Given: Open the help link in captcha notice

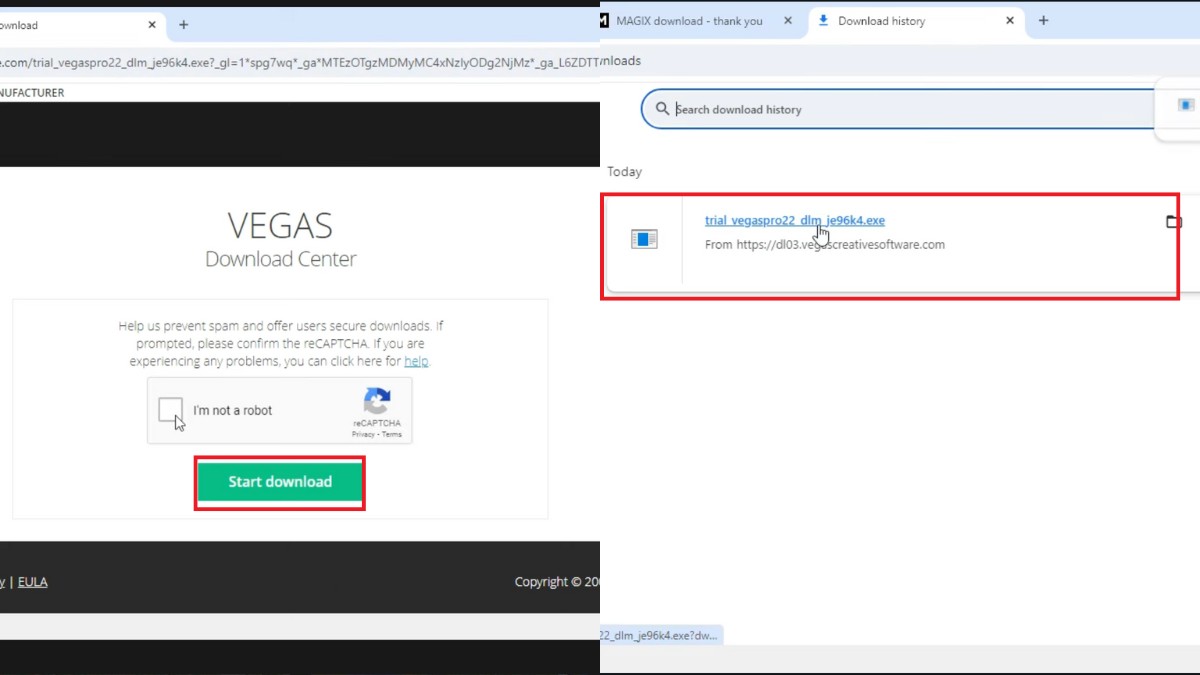Looking at the screenshot, I should [x=416, y=361].
